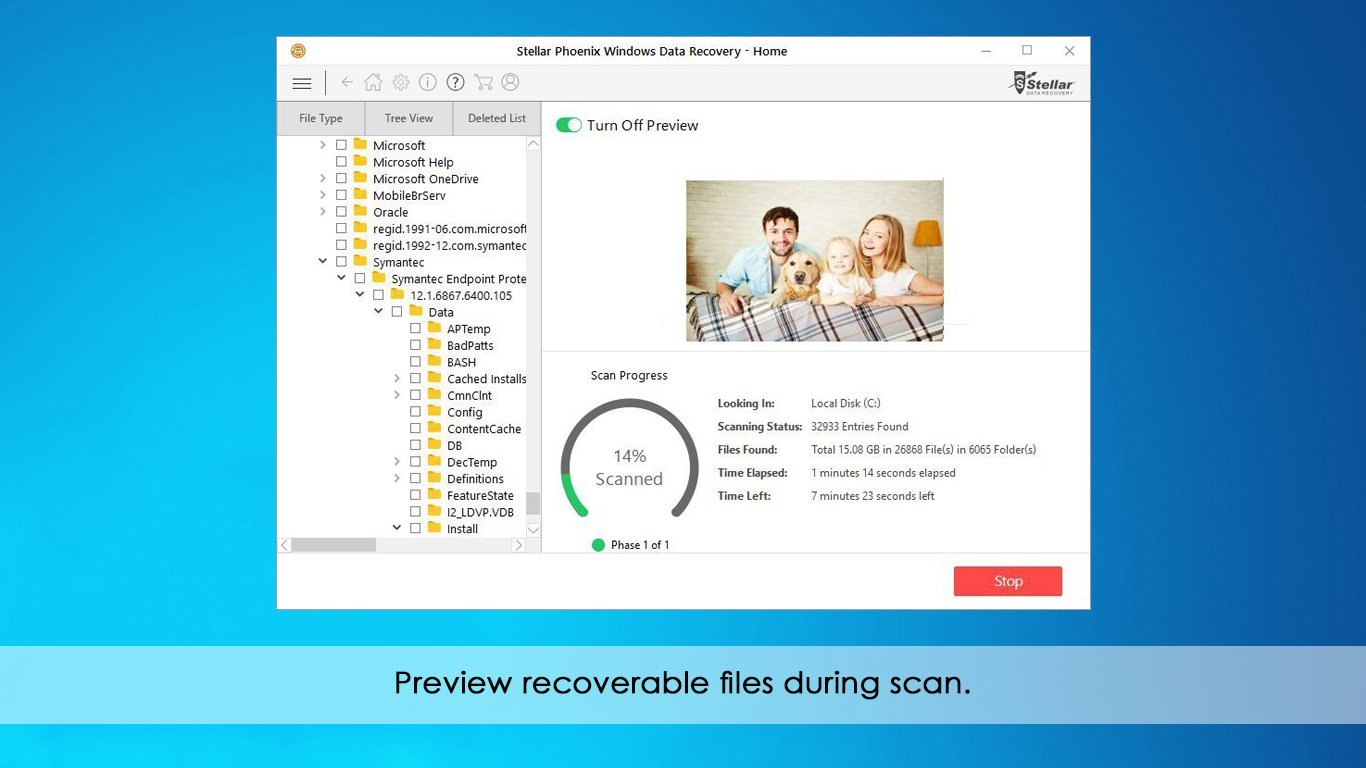Viewport: 1366px width, 768px height.
Task: Show the information icon
Action: coord(427,82)
